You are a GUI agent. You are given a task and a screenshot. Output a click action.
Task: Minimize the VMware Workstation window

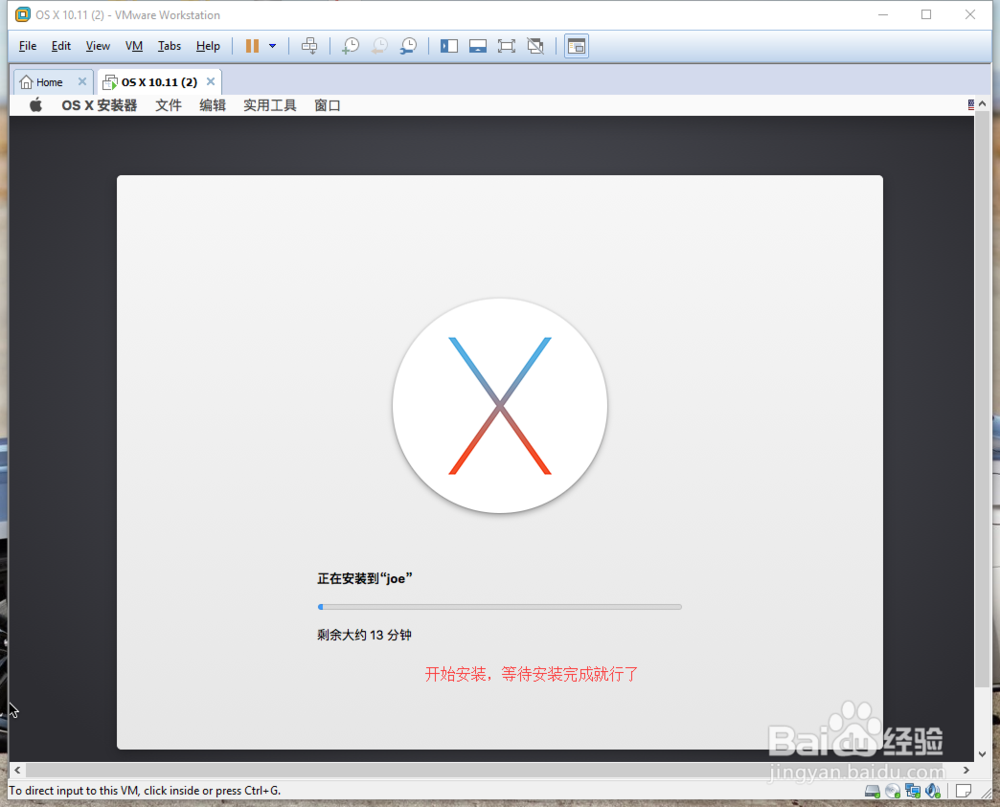point(883,14)
